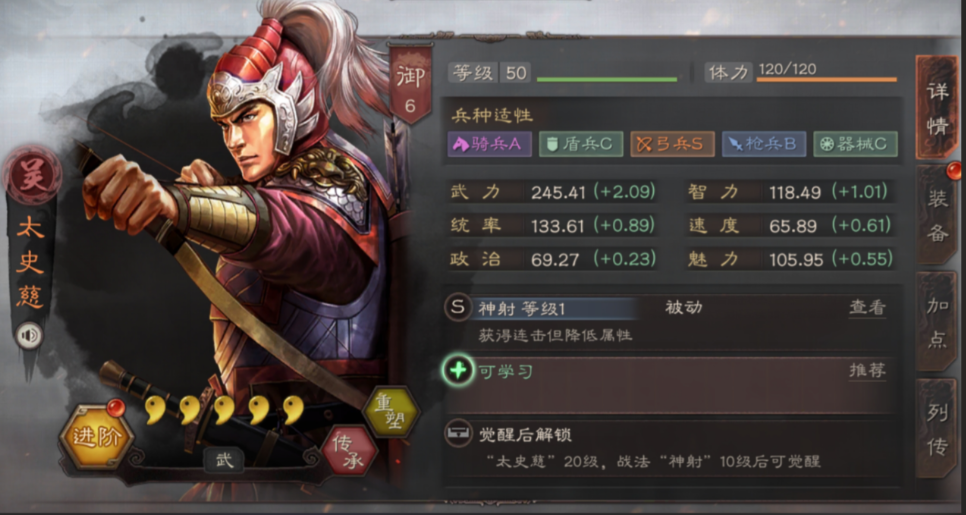Screen dimensions: 966x515
Task: Open the 列传 tab
Action: click(938, 429)
